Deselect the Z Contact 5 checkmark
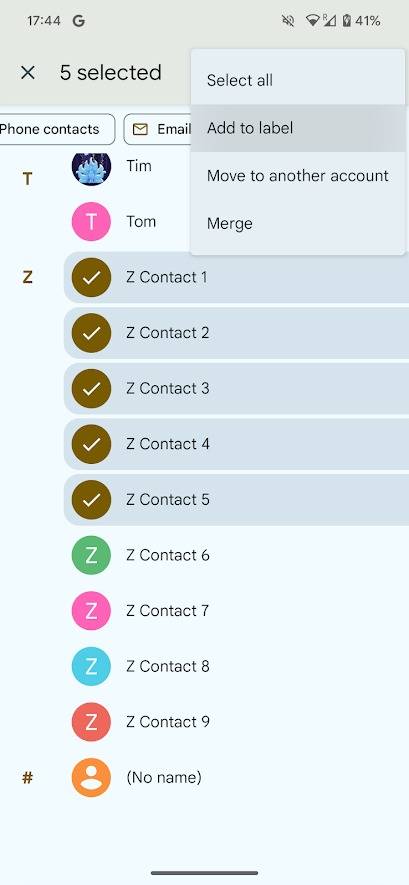The image size is (409, 885). click(91, 500)
